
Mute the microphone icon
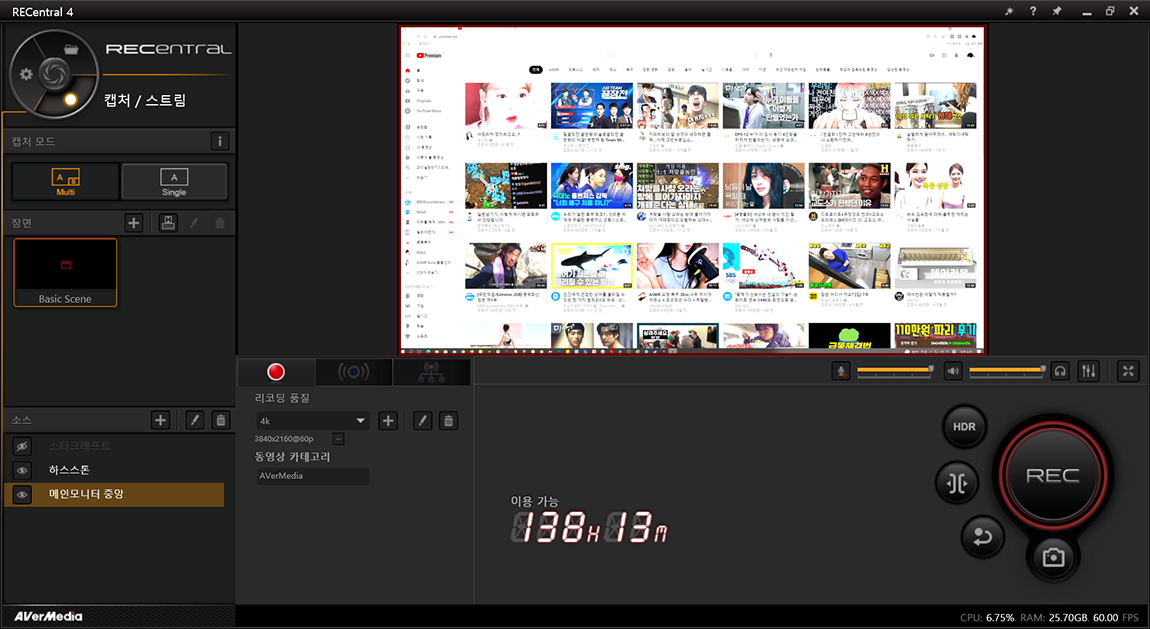coord(841,371)
